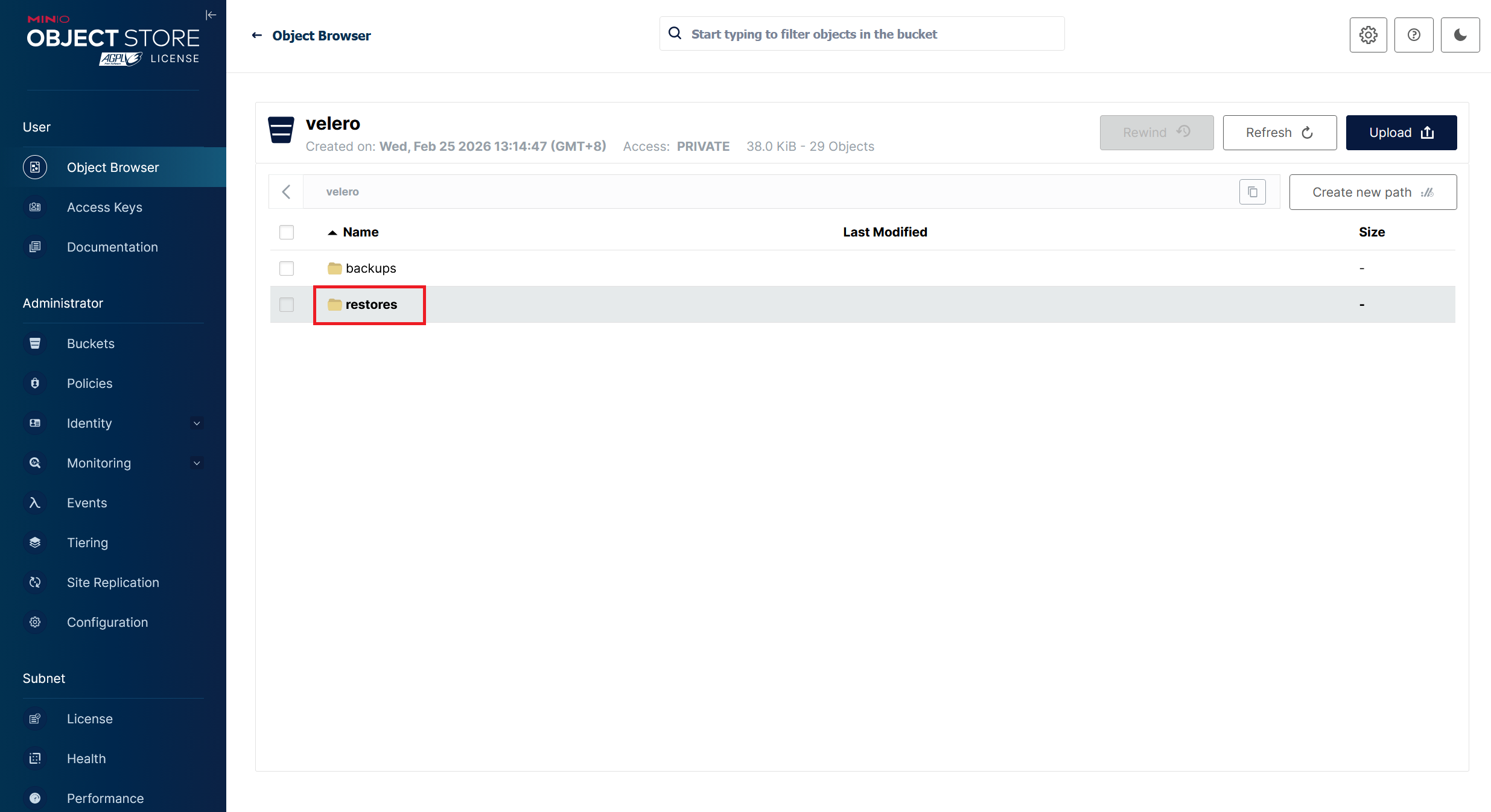Open Buckets in the sidebar
The width and height of the screenshot is (1491, 812).
(x=91, y=344)
